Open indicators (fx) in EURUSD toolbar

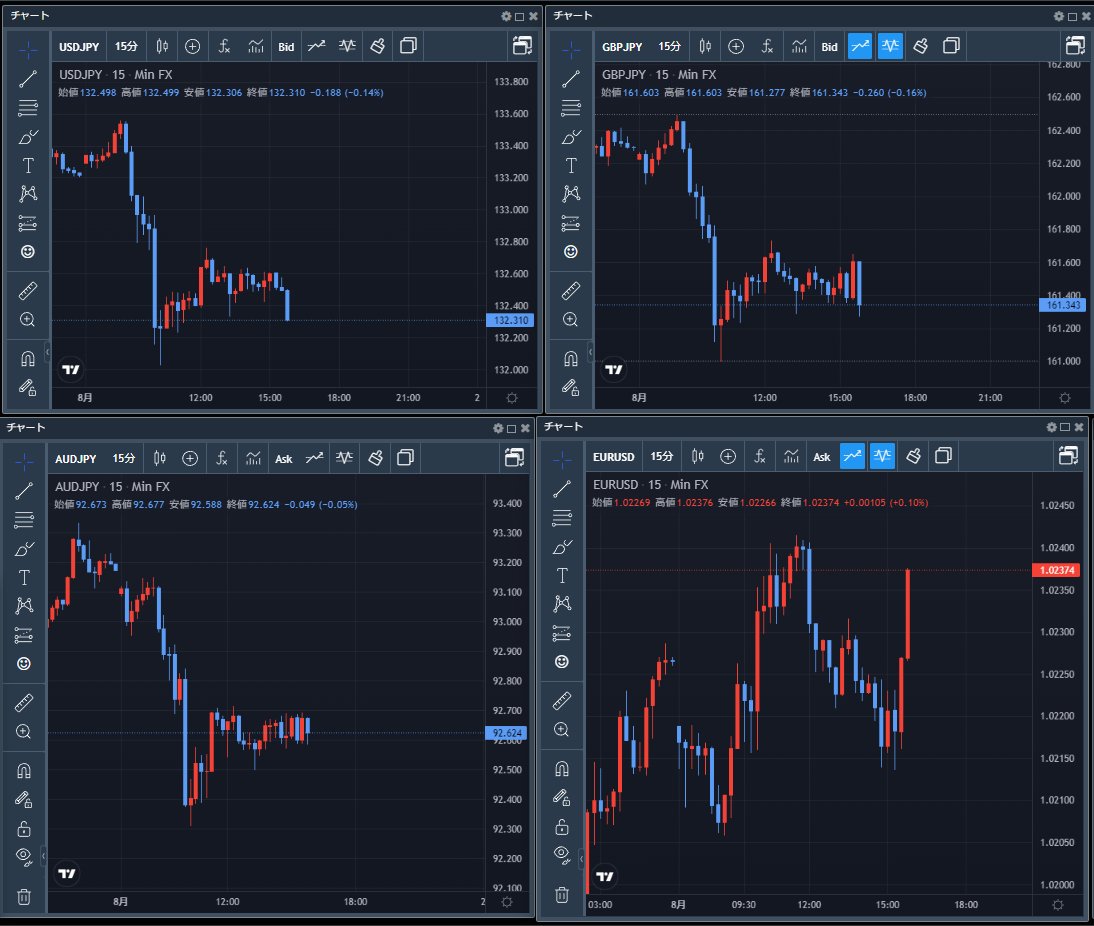point(760,456)
